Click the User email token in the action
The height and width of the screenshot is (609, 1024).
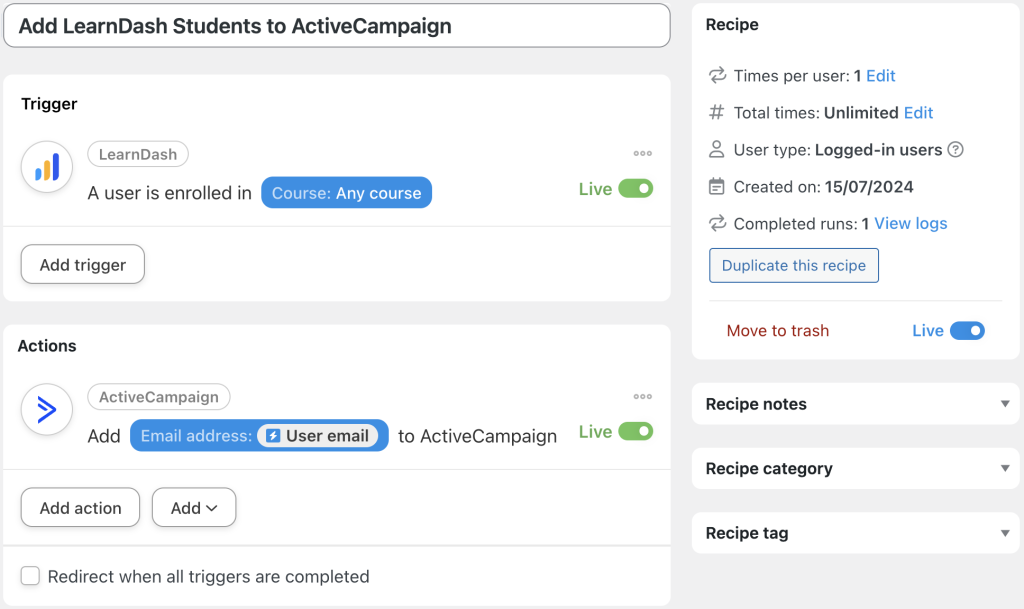point(318,436)
